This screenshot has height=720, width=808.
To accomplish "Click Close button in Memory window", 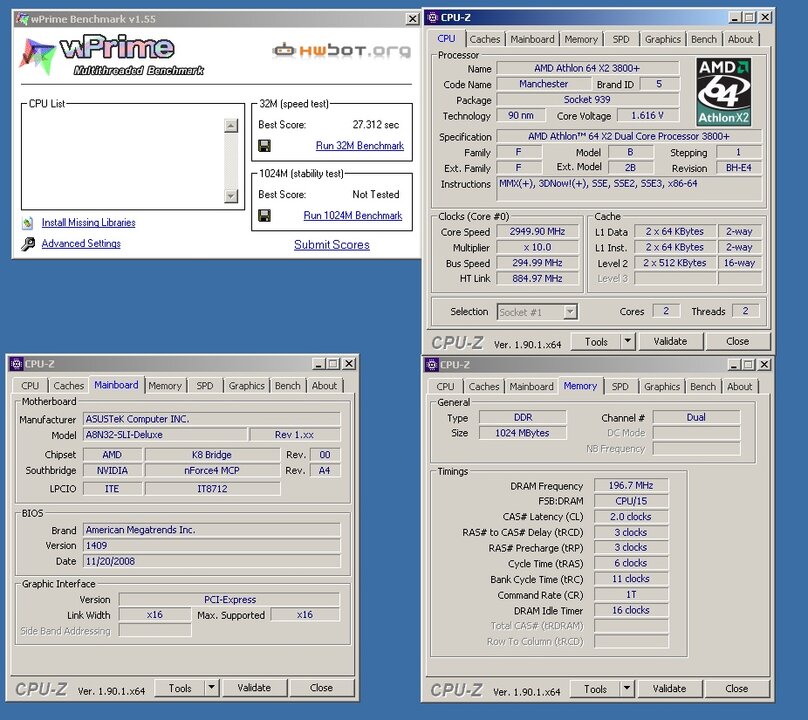I will pyautogui.click(x=736, y=689).
